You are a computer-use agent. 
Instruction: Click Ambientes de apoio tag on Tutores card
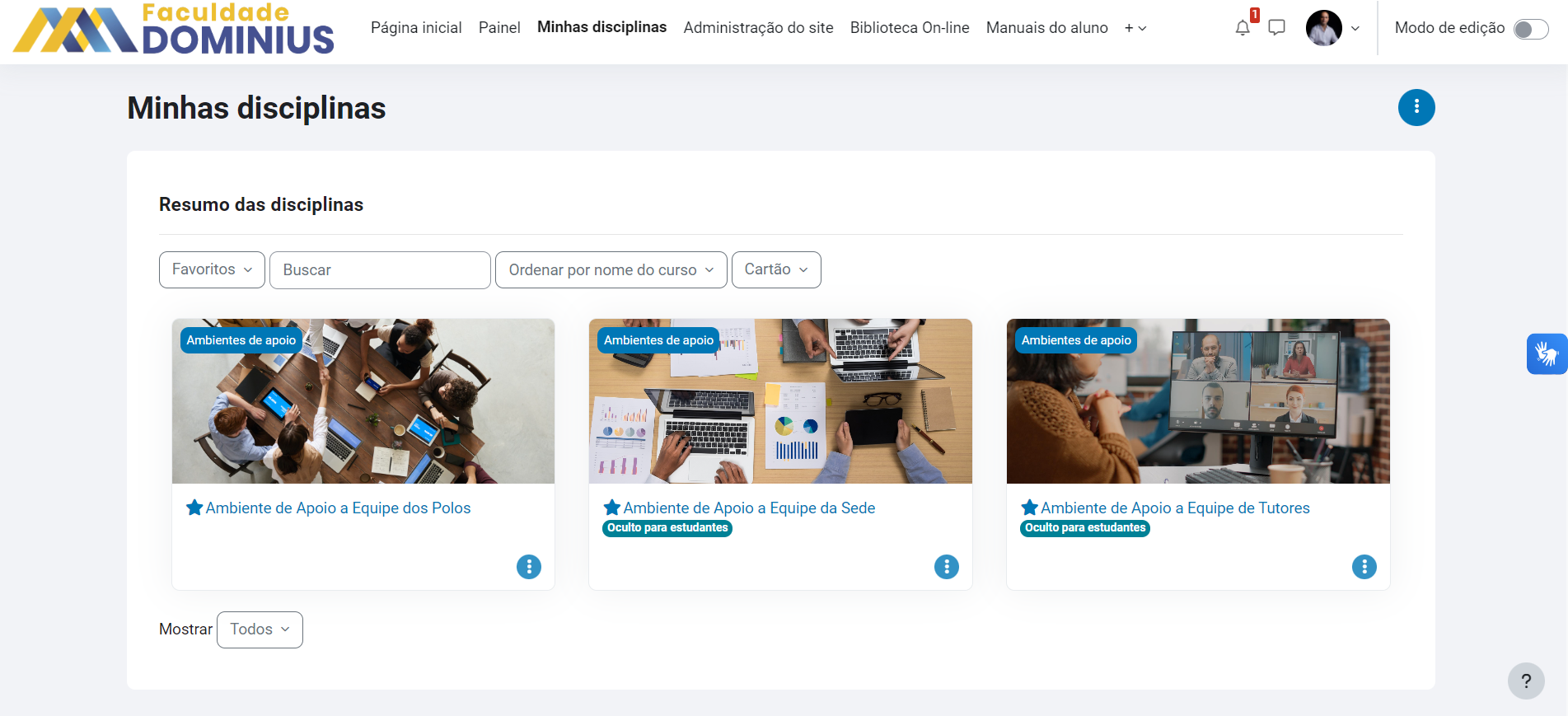click(x=1076, y=340)
